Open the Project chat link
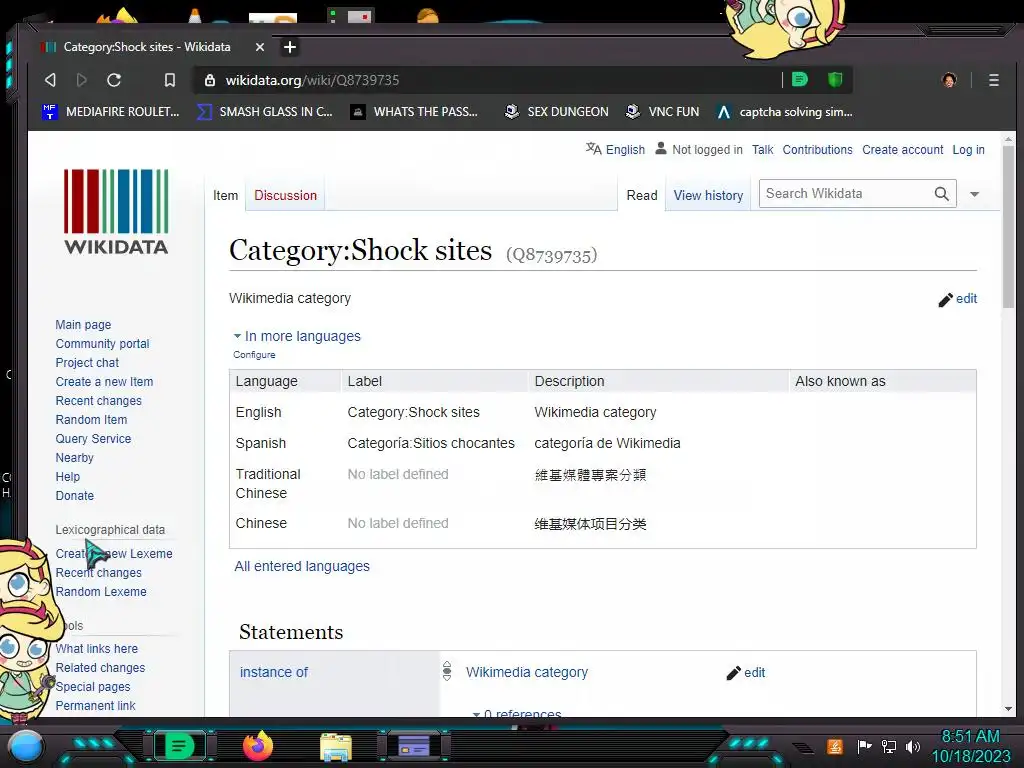 87,362
